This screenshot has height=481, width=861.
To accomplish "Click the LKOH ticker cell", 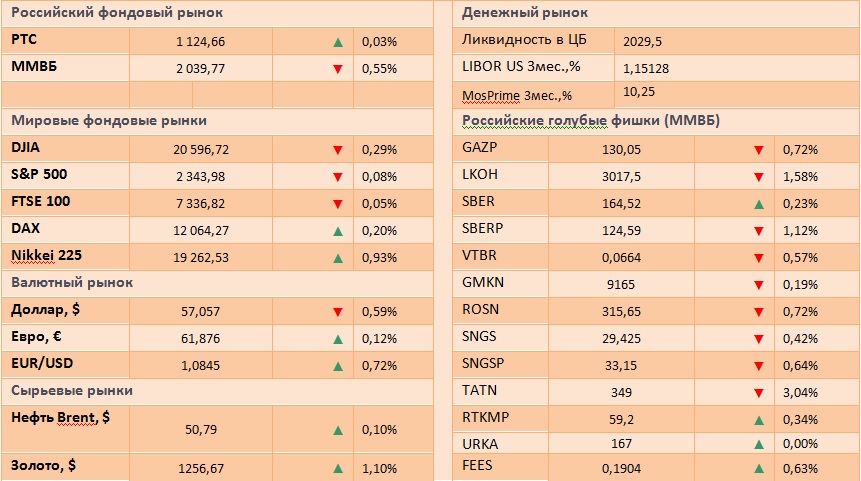I will tap(500, 177).
